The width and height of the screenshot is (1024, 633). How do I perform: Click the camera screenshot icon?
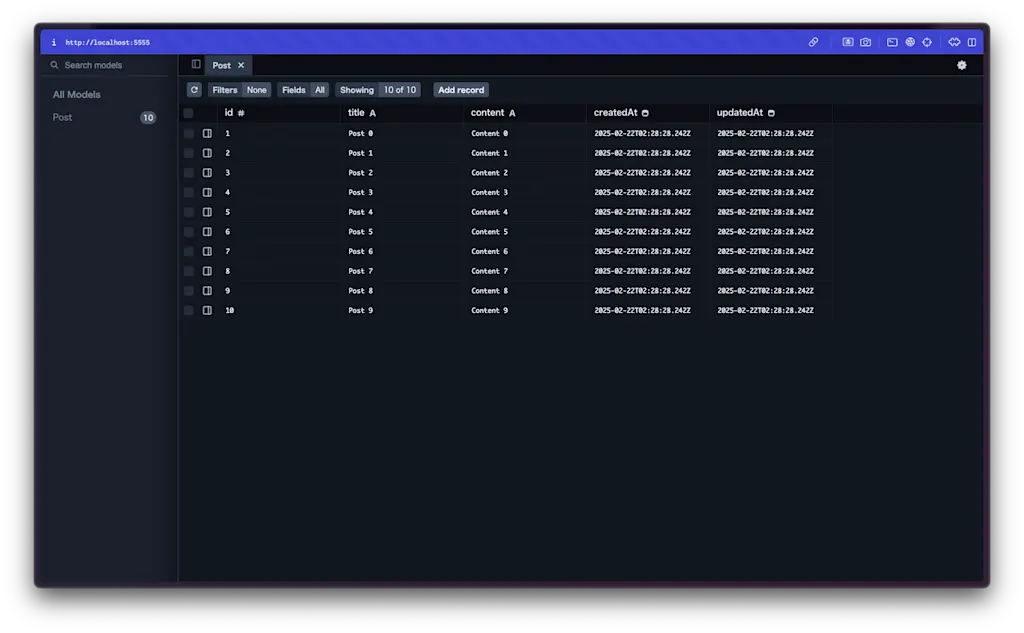click(x=865, y=42)
